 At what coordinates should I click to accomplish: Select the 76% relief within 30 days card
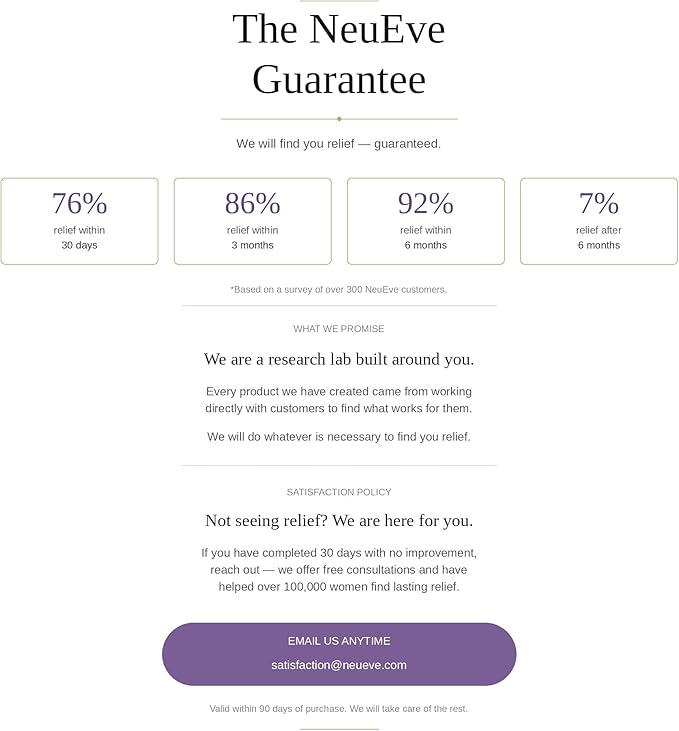pyautogui.click(x=79, y=221)
